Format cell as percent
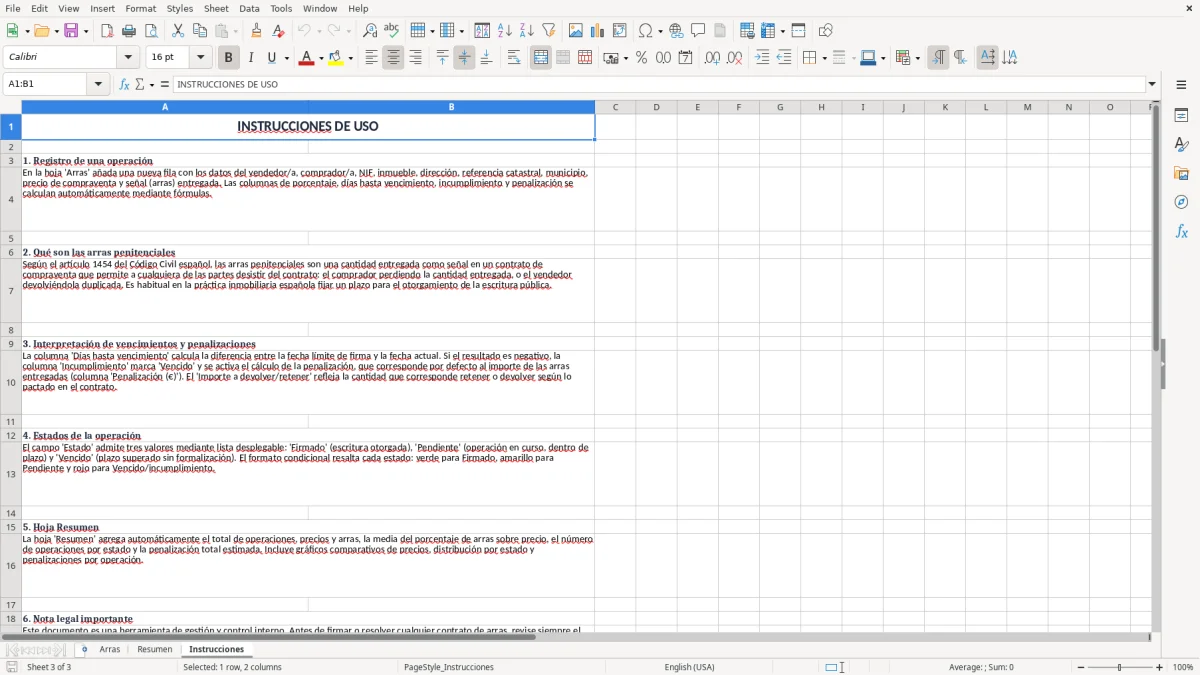 (641, 58)
